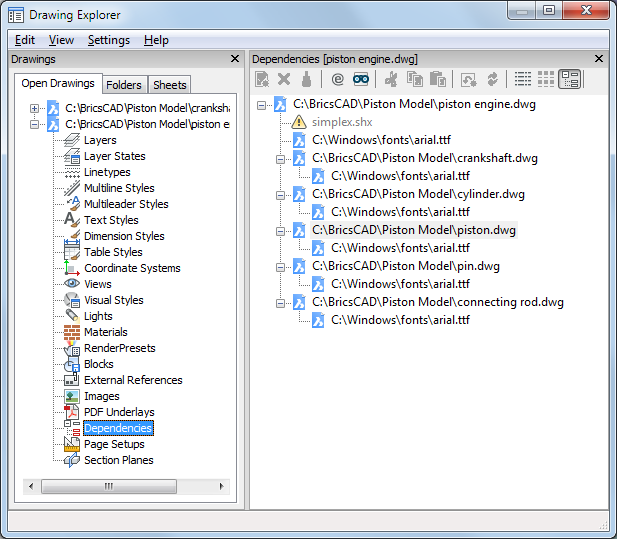Select C:\BricsCAD\Piston Model\connecting rod.dwg row
Viewport: 617px width, 539px height.
(x=438, y=302)
